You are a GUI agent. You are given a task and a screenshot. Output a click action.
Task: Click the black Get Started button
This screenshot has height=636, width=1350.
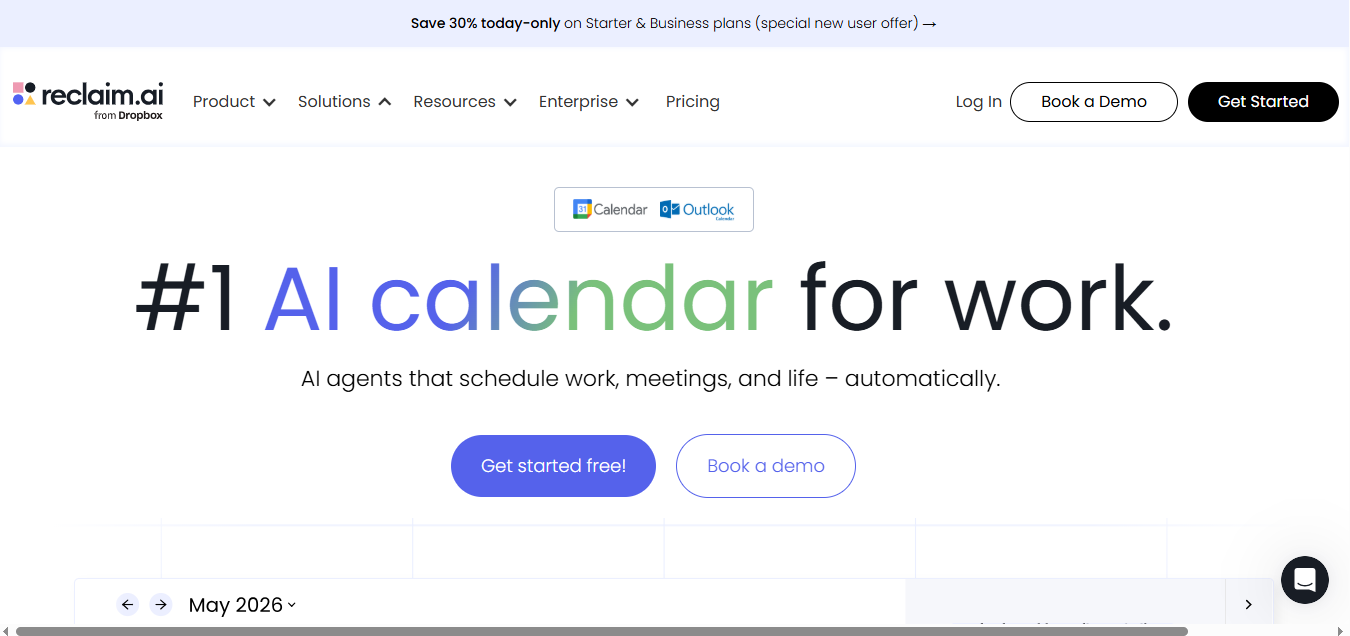pyautogui.click(x=1263, y=101)
